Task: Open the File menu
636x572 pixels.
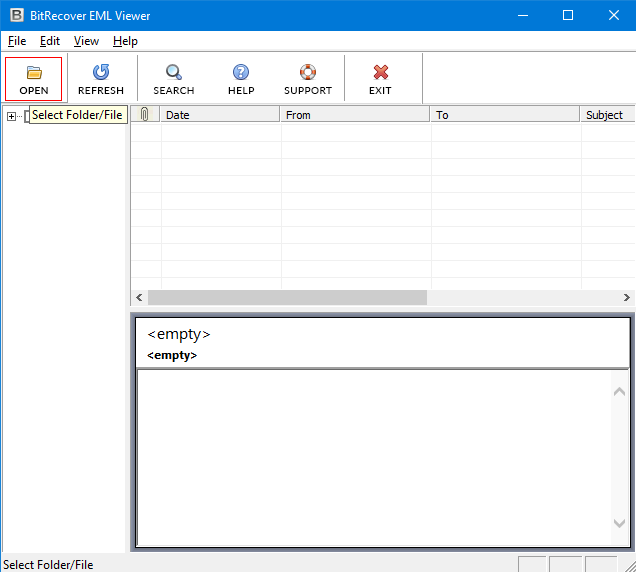Action: coord(17,41)
